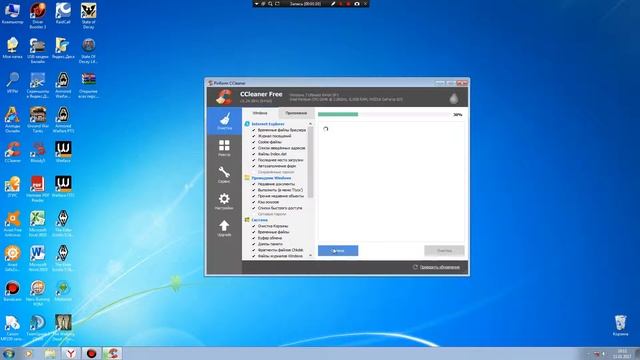The height and width of the screenshot is (360, 640).
Task: Click the CCleaner taskbar button
Action: [112, 353]
